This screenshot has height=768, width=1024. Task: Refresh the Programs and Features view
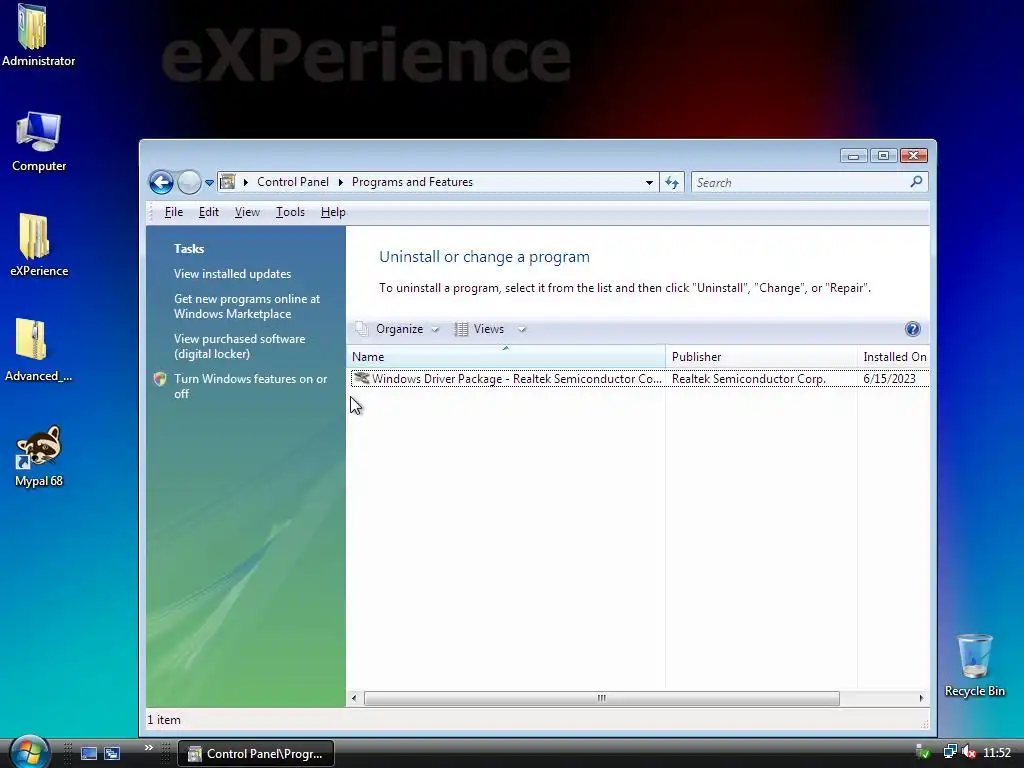pyautogui.click(x=671, y=182)
